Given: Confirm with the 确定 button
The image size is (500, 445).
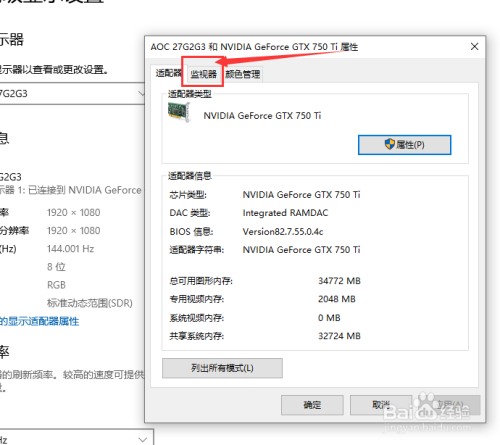Looking at the screenshot, I should (312, 405).
